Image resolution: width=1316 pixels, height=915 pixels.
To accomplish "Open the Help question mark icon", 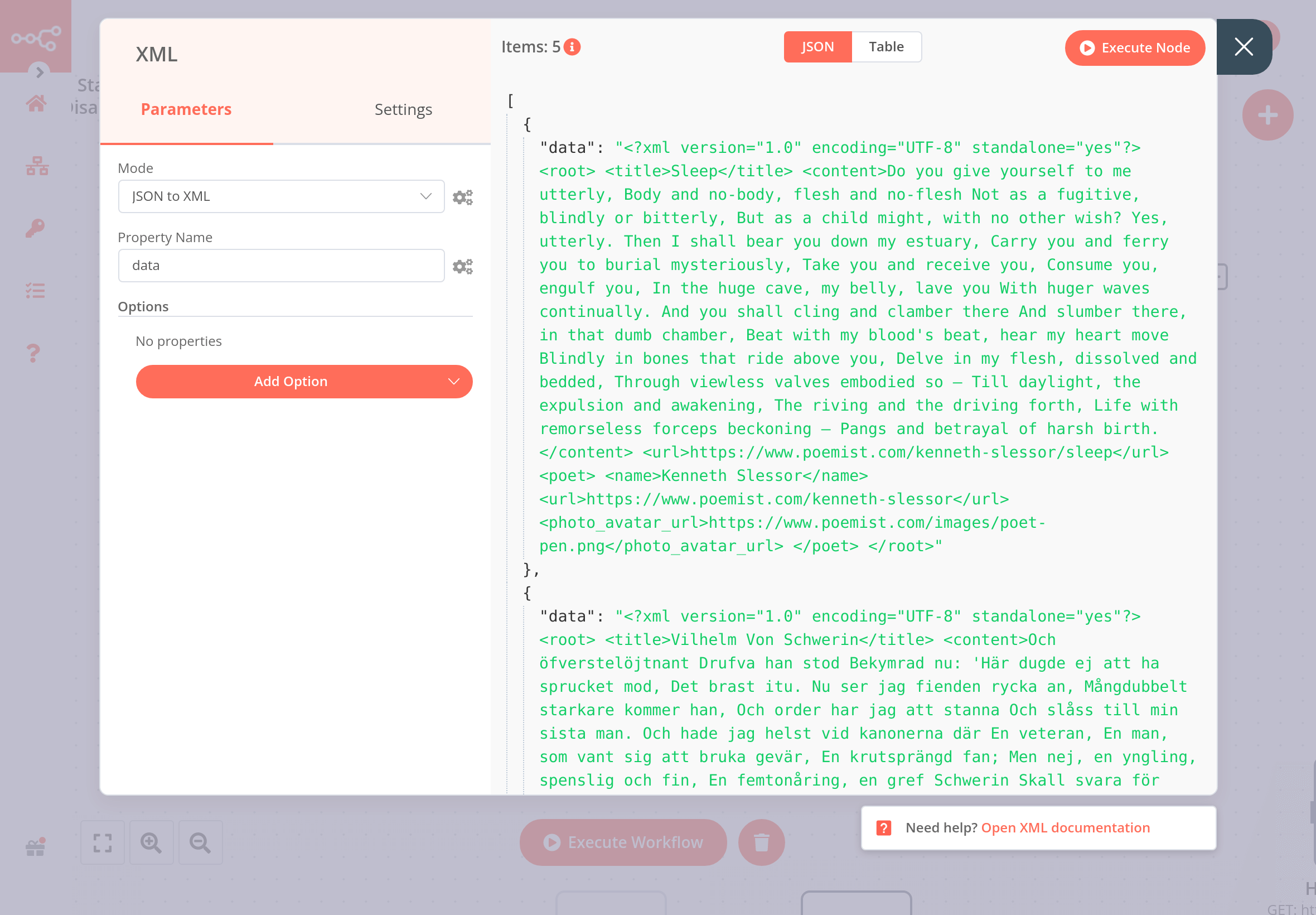I will coord(34,353).
